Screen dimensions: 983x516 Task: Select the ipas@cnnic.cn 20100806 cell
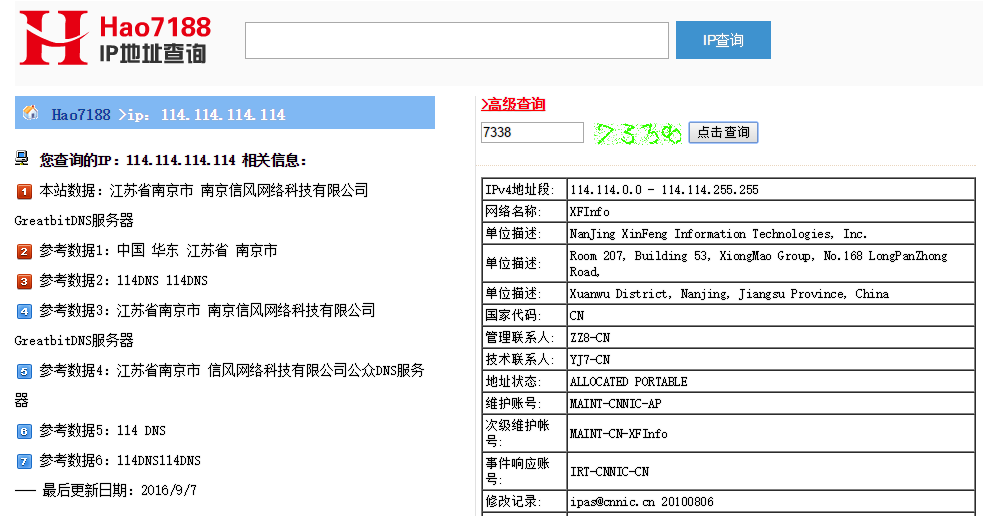pyautogui.click(x=770, y=502)
